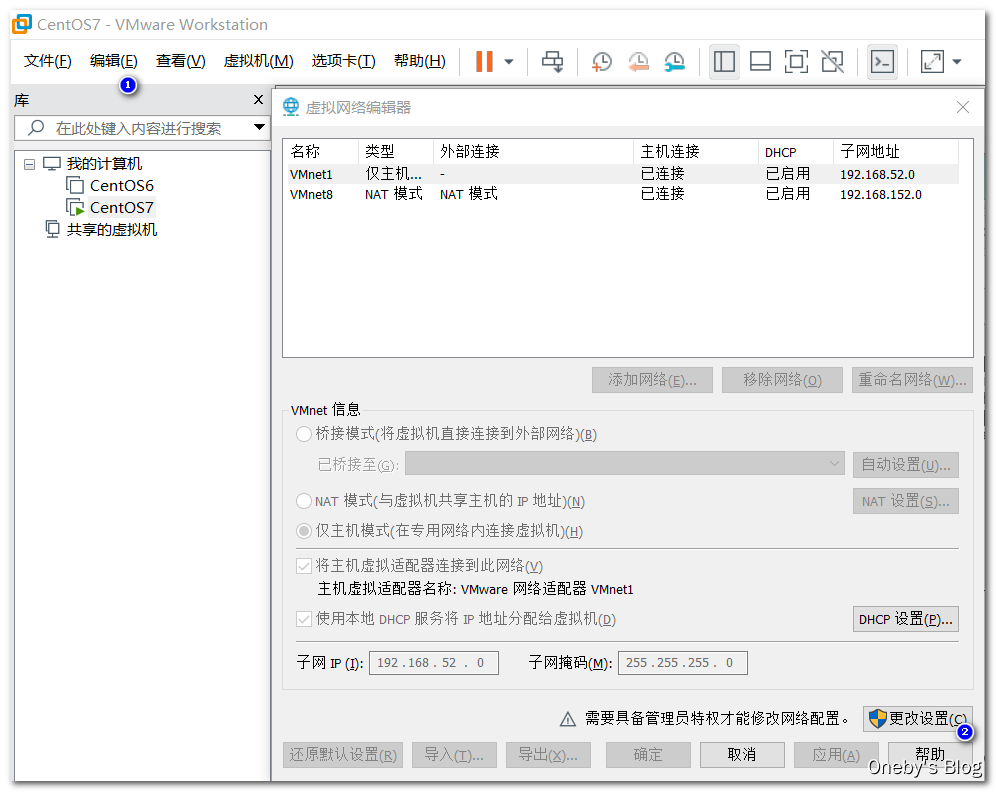The height and width of the screenshot is (792, 996).
Task: Select the CentOS7 virtual machine
Action: click(121, 208)
